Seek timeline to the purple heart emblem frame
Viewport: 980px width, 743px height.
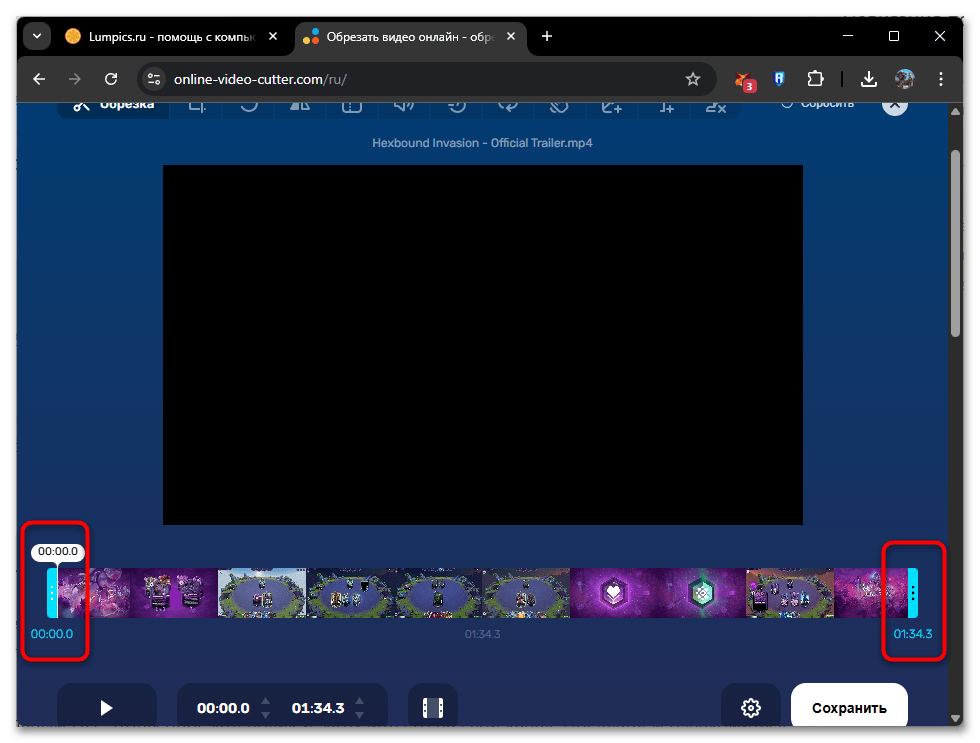[614, 592]
